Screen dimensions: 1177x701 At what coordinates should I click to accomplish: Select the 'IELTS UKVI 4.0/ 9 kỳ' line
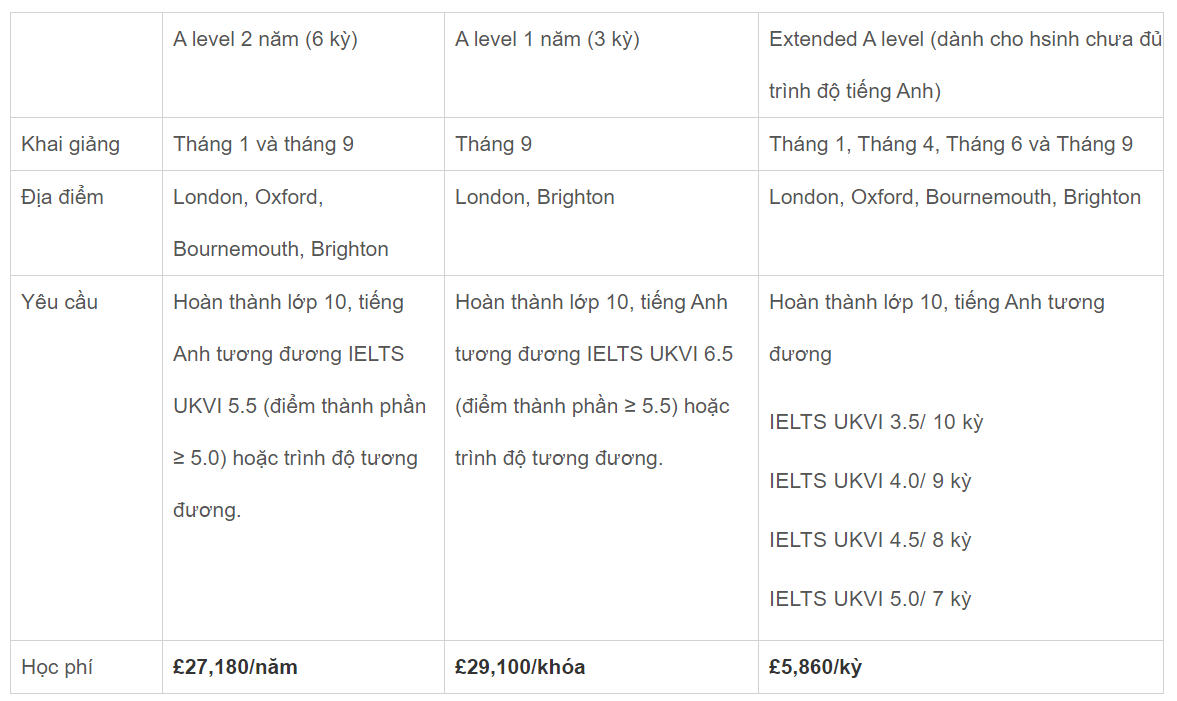coord(870,481)
